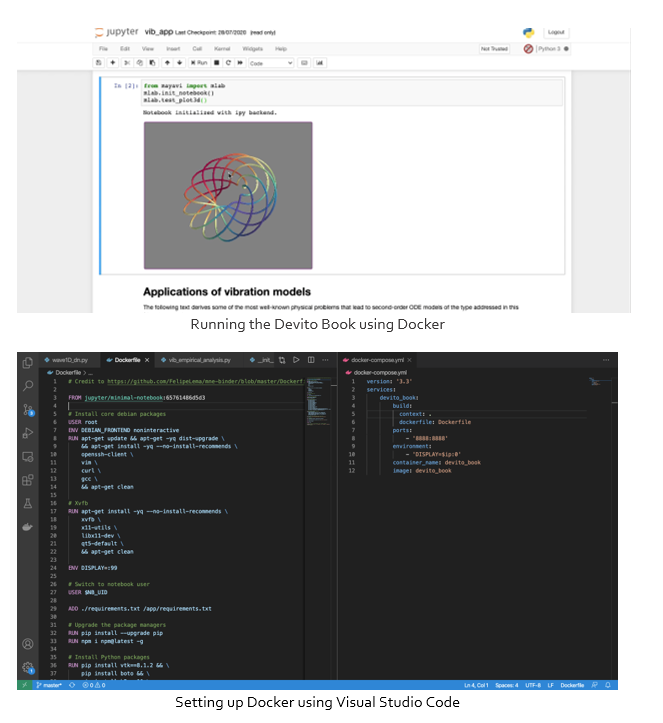
Task: Open github.com FelipeLema link in Dockerfile
Action: coord(206,381)
